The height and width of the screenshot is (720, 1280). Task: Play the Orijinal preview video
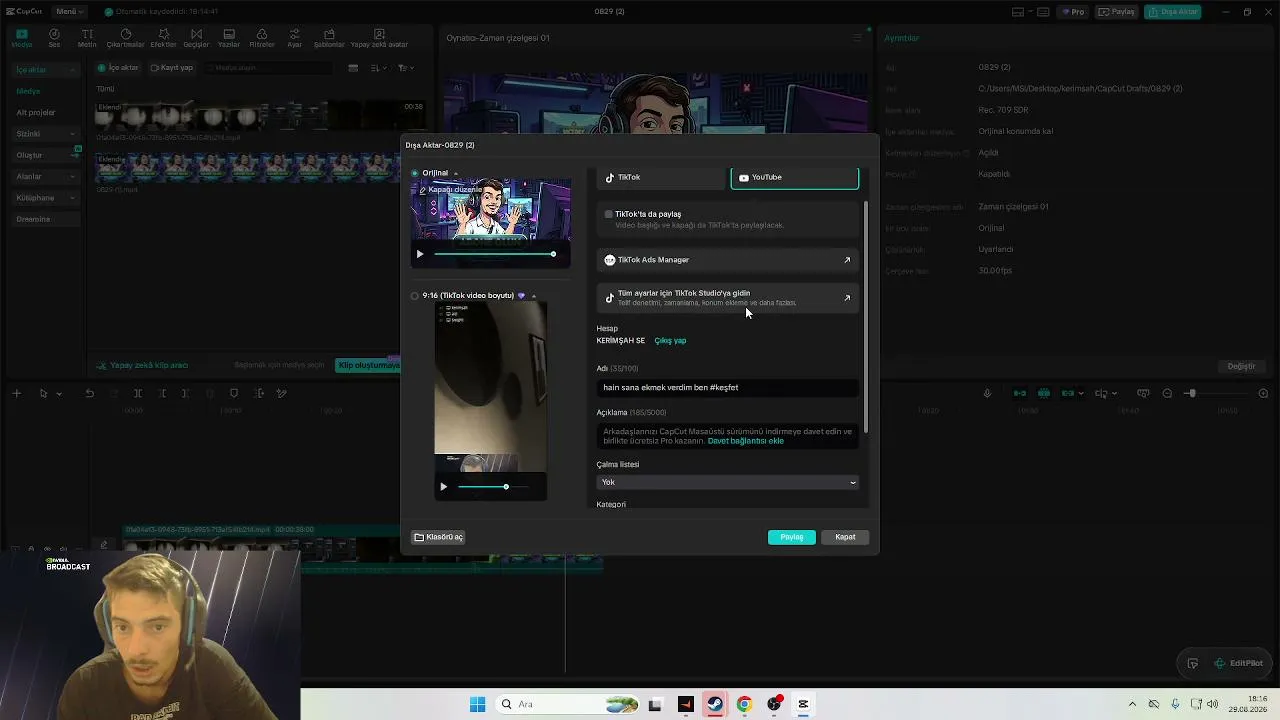(420, 254)
